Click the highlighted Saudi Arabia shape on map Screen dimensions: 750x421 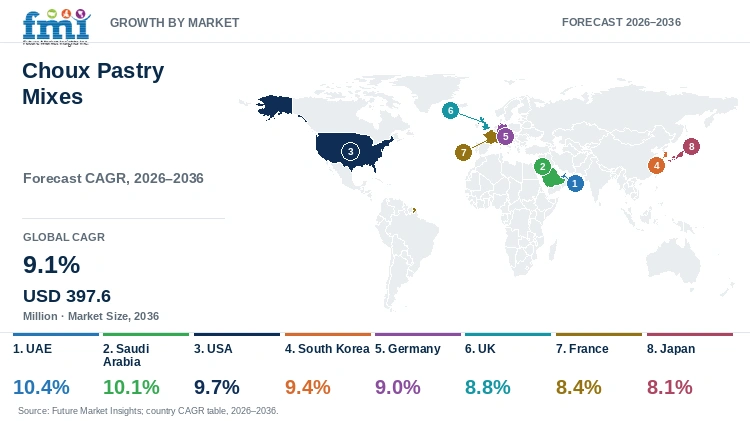coord(552,179)
